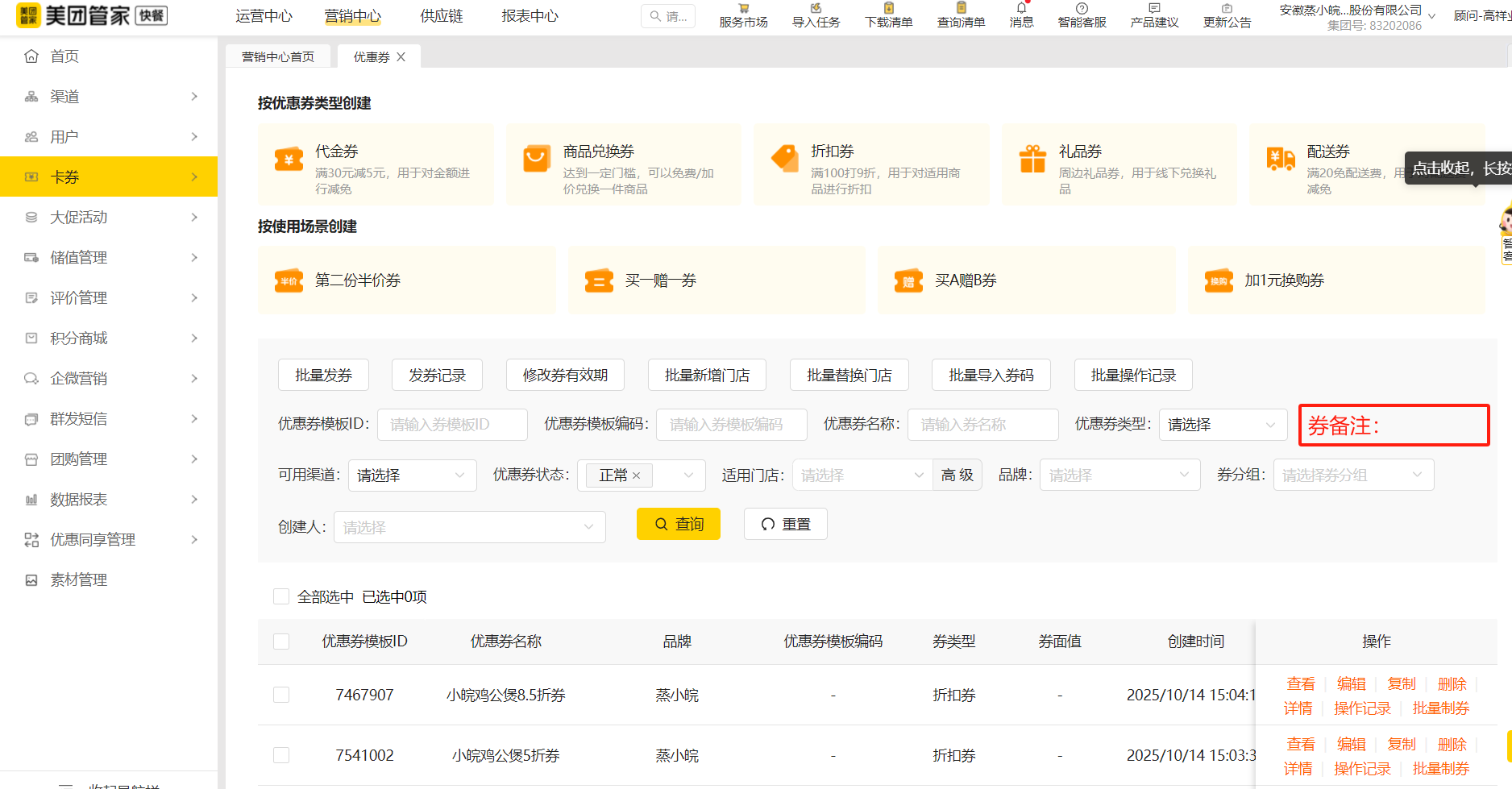Open the 报表中心 menu
The width and height of the screenshot is (1512, 789).
pyautogui.click(x=529, y=15)
